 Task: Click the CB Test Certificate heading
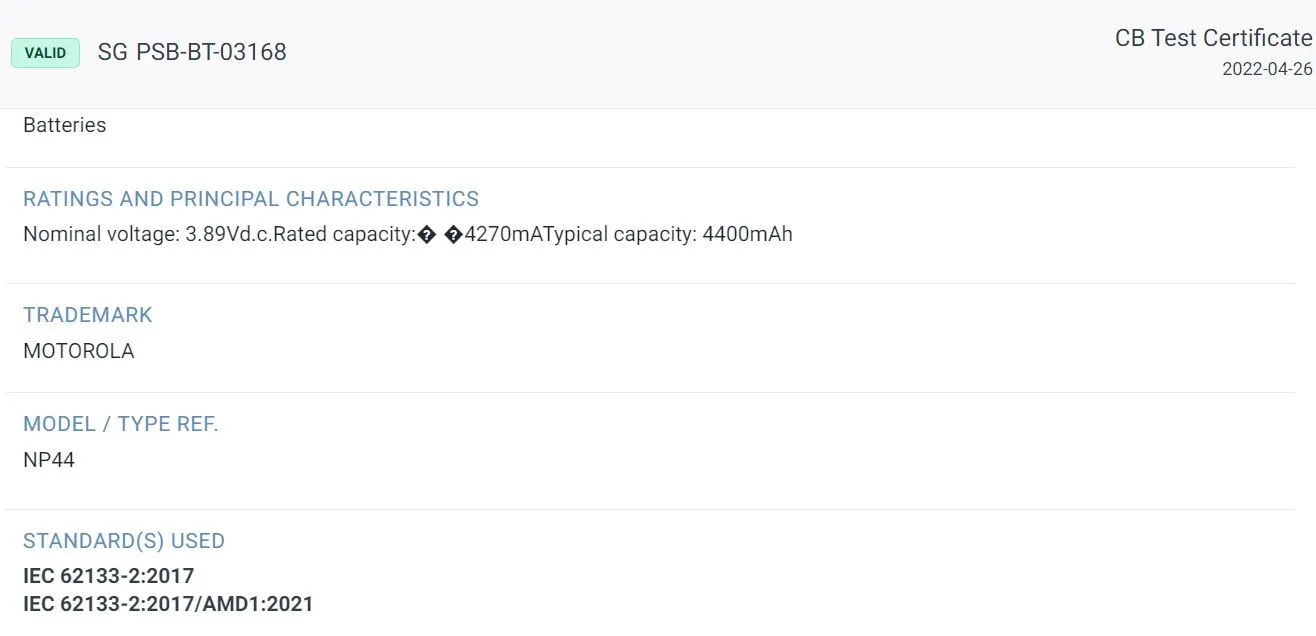1213,38
